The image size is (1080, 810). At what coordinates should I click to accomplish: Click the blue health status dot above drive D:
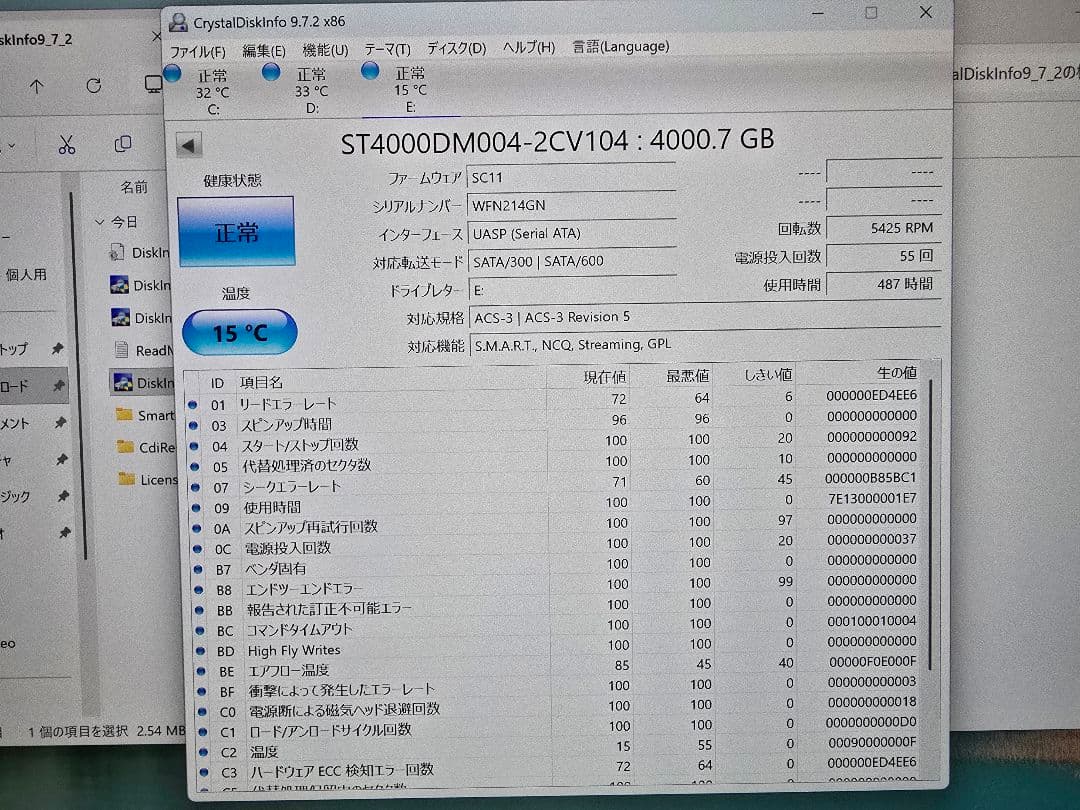pos(269,72)
